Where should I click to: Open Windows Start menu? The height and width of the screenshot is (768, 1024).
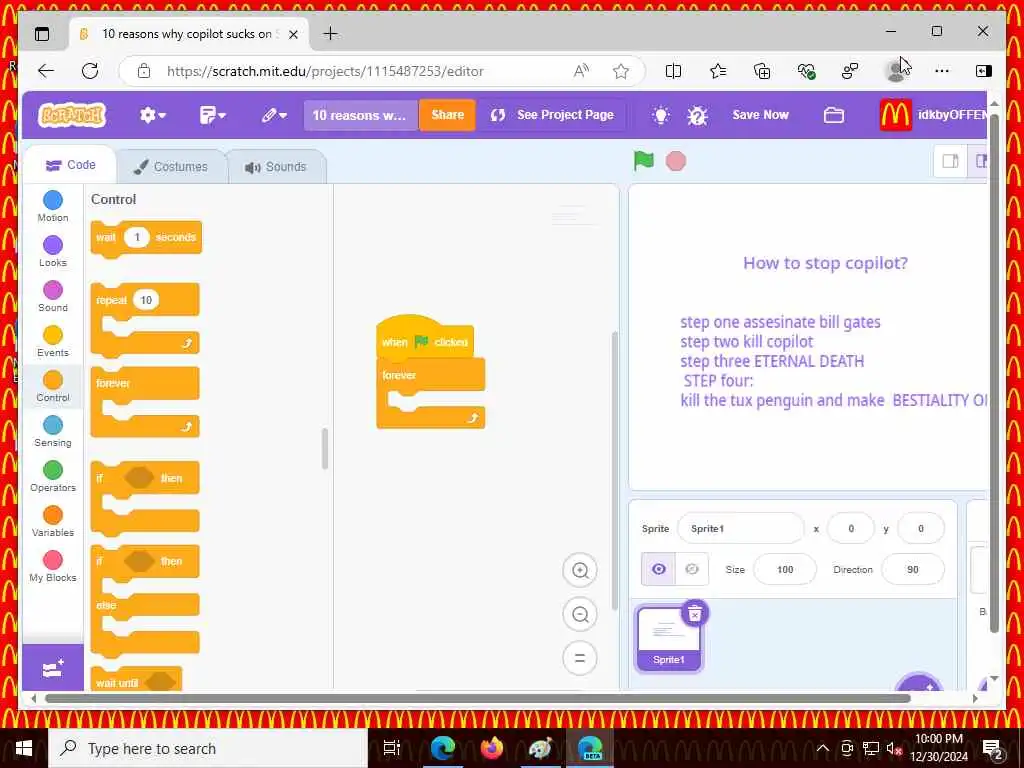click(24, 748)
